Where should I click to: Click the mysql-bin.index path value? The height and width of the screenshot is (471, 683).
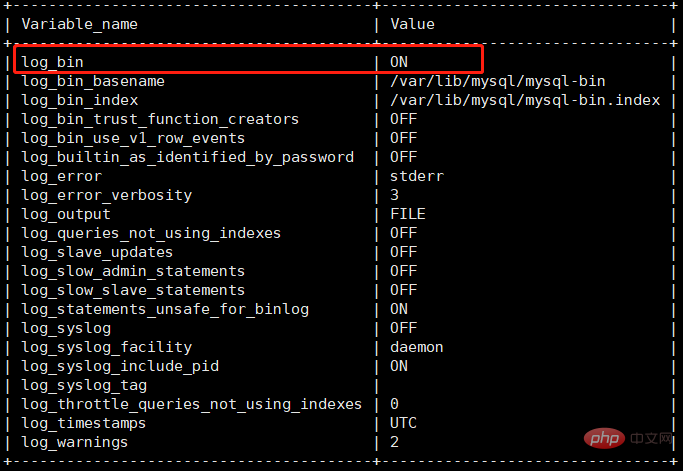pyautogui.click(x=525, y=101)
